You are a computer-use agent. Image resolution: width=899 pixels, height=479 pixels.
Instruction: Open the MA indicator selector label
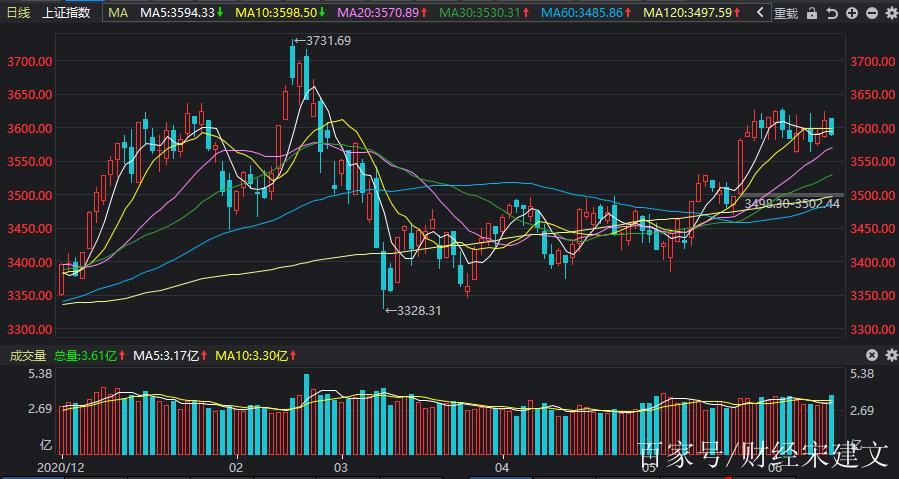pyautogui.click(x=118, y=13)
